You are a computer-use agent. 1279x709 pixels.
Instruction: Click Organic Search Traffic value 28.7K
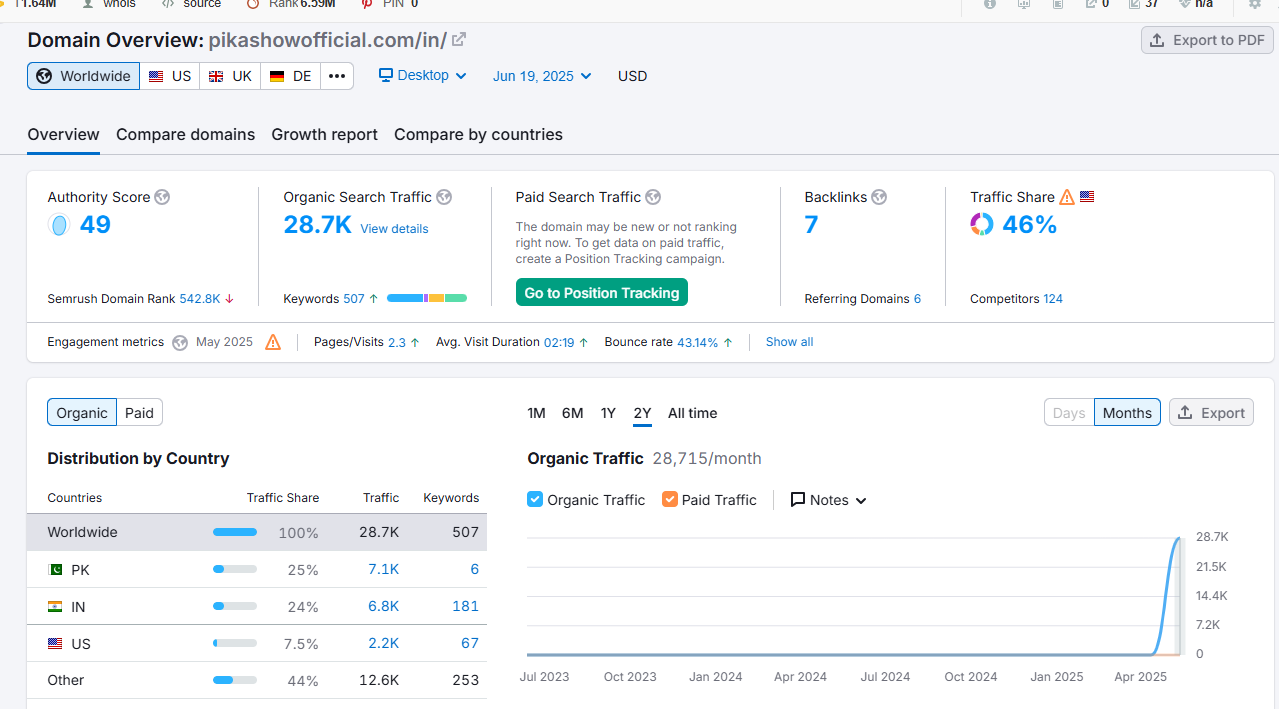click(317, 225)
